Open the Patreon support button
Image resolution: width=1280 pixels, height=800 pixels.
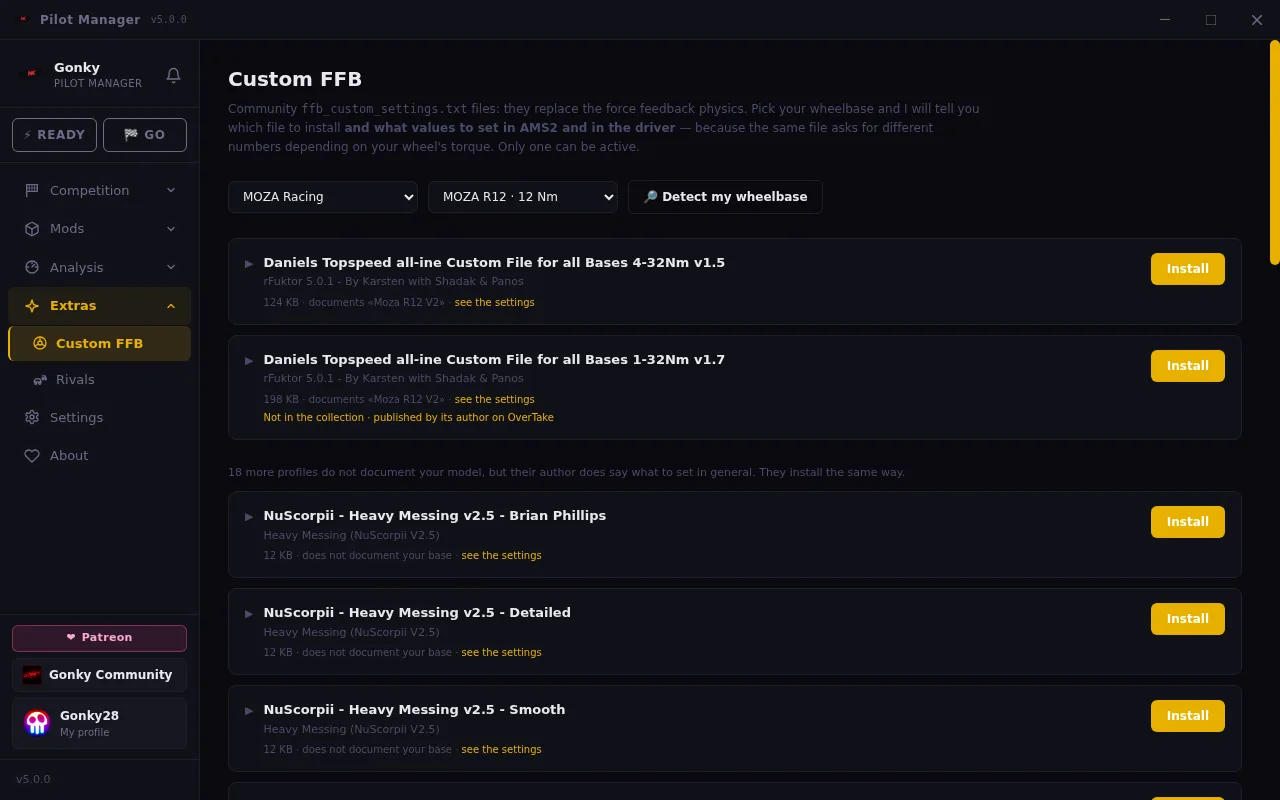(99, 638)
